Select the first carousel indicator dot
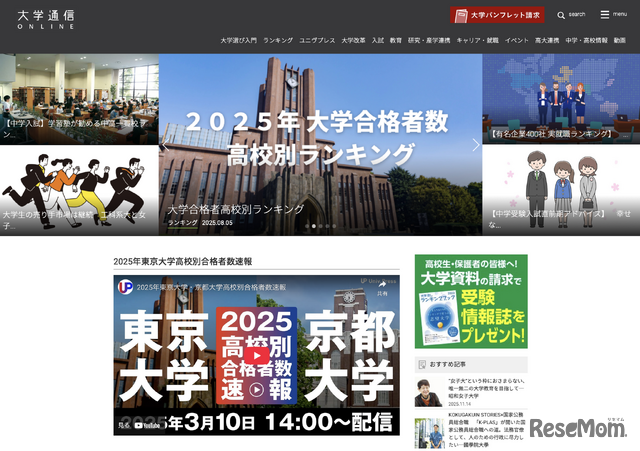640x451 pixels. (307, 226)
